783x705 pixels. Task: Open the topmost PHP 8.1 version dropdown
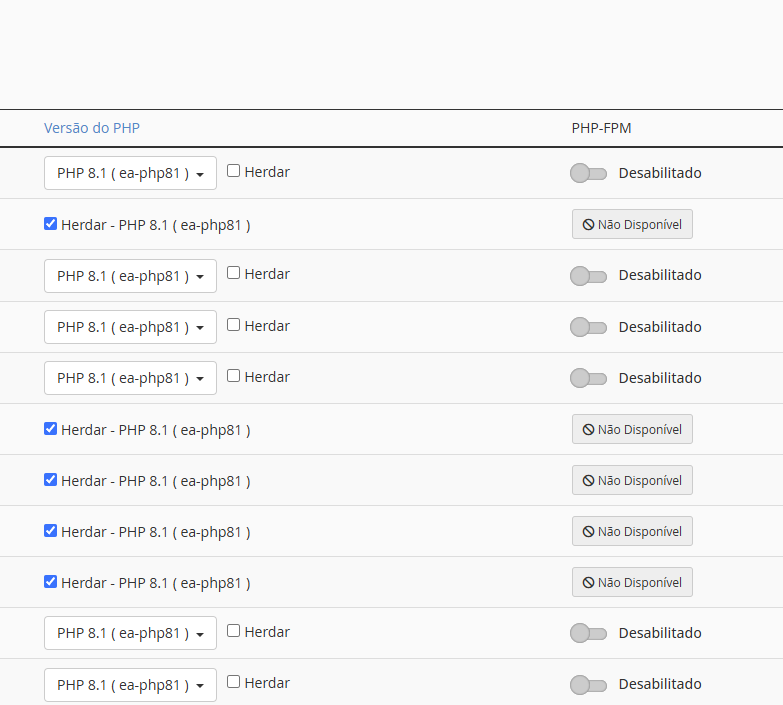click(130, 173)
